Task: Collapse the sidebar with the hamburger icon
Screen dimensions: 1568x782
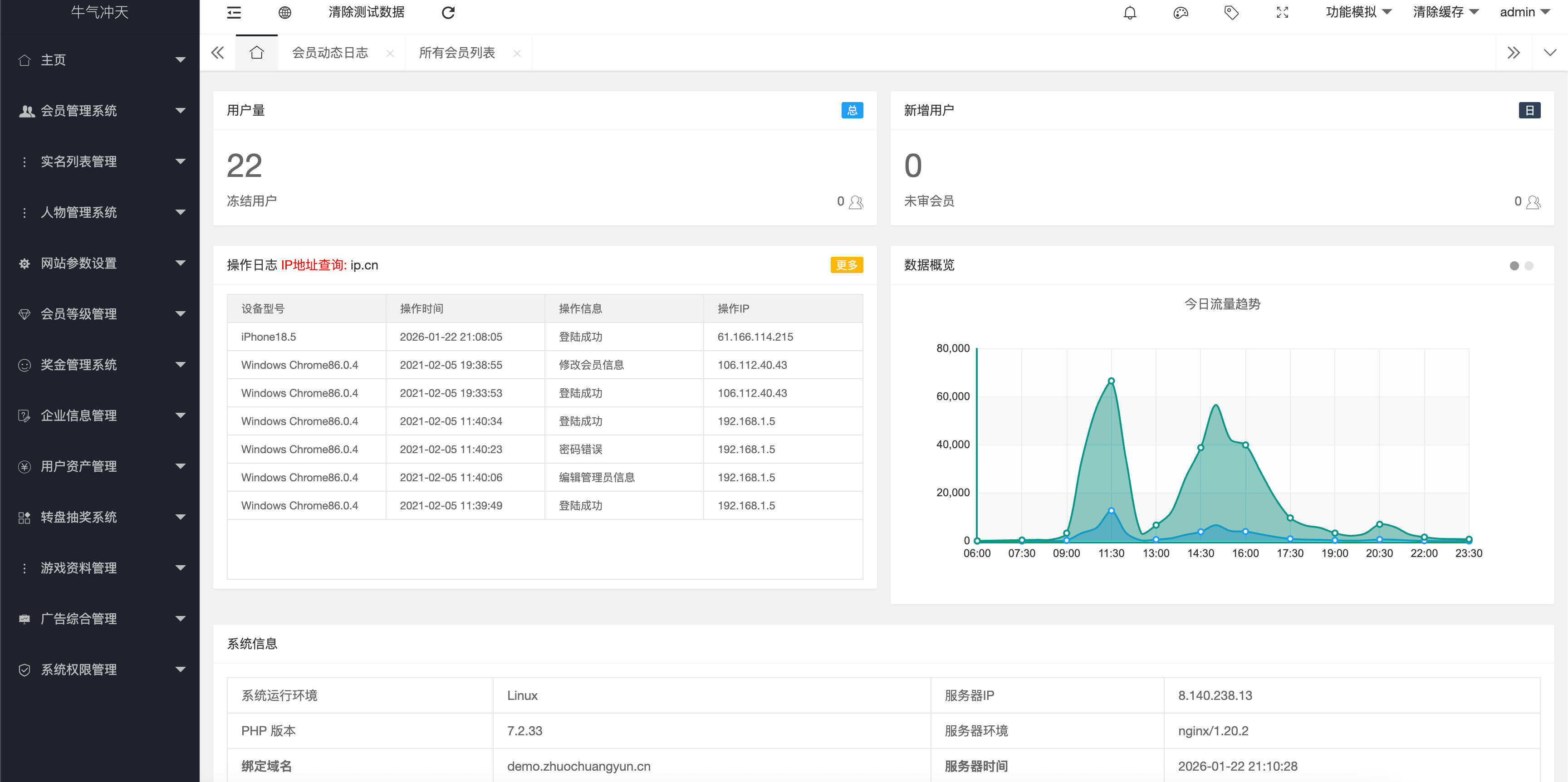Action: coord(234,12)
